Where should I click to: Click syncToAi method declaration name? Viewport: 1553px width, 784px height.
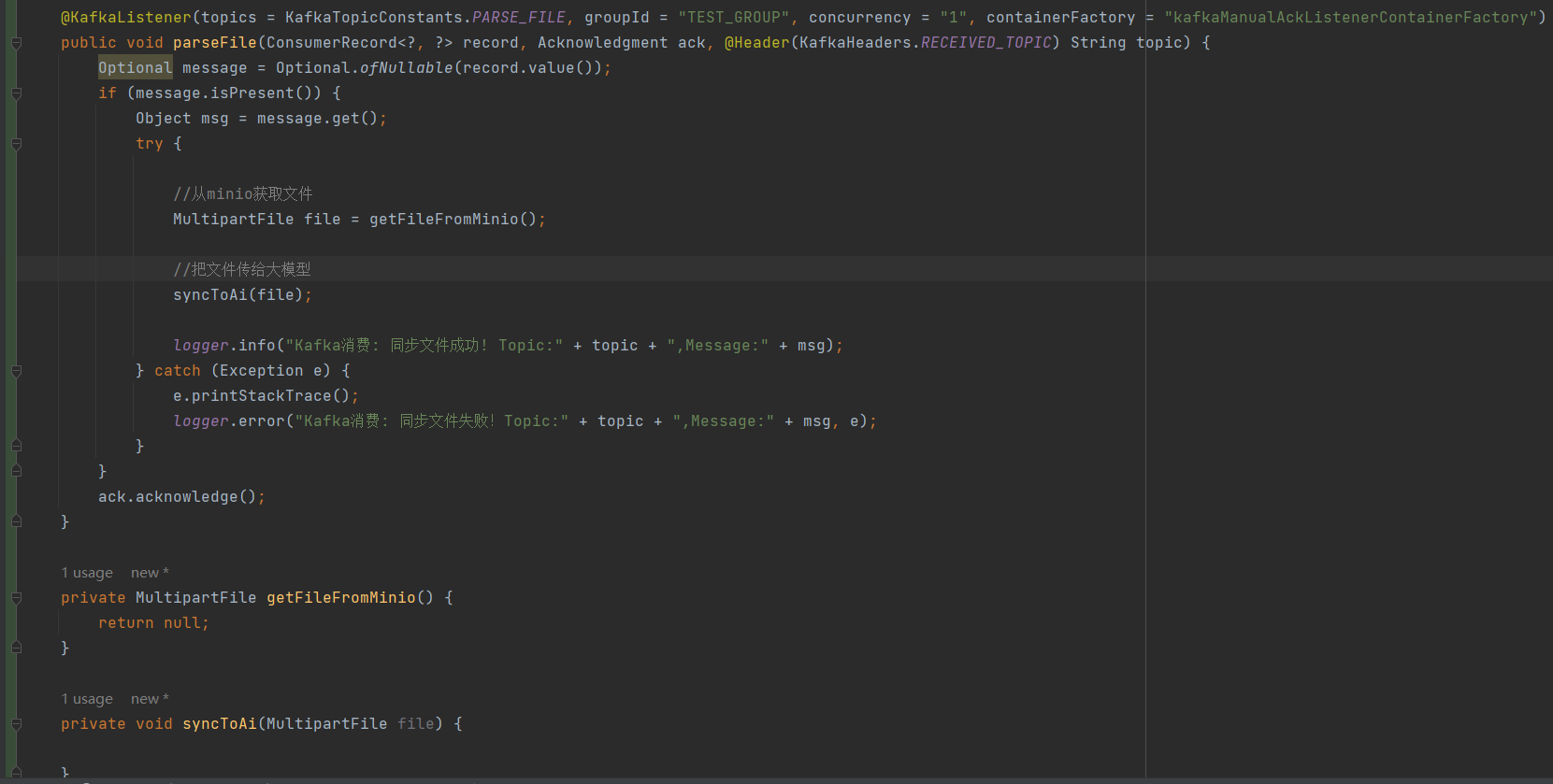(x=220, y=724)
